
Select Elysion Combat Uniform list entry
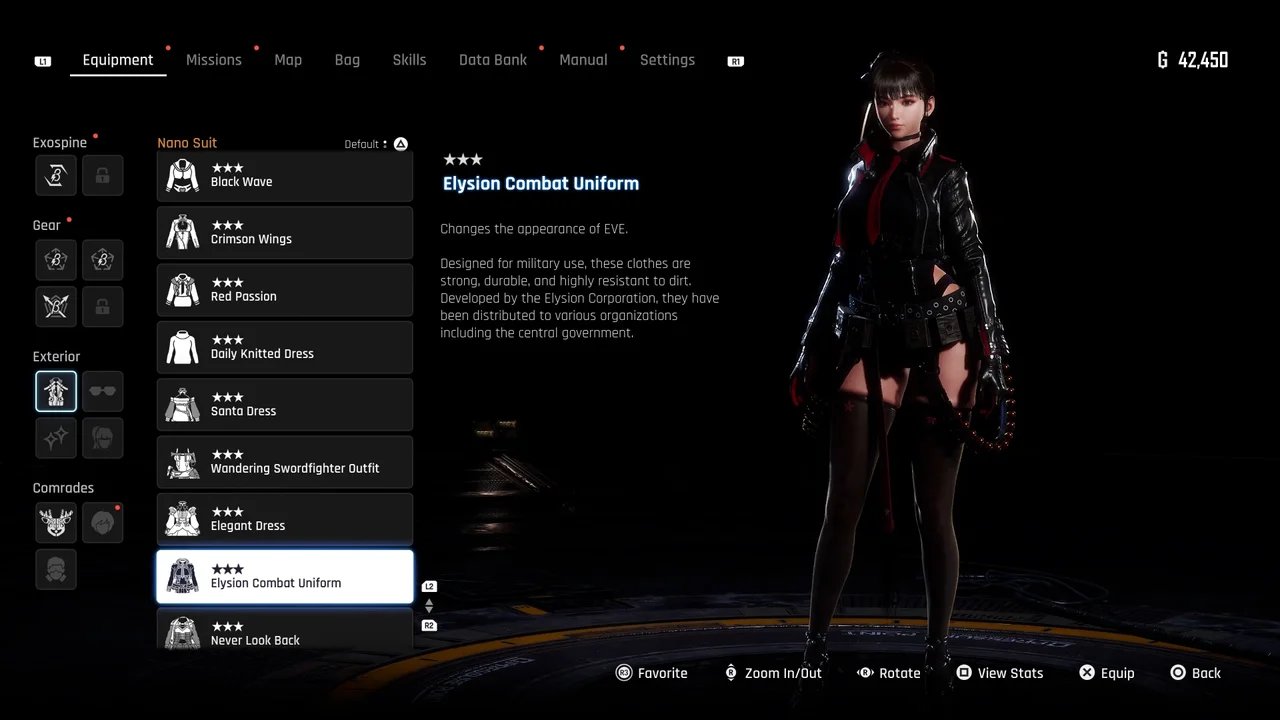285,577
